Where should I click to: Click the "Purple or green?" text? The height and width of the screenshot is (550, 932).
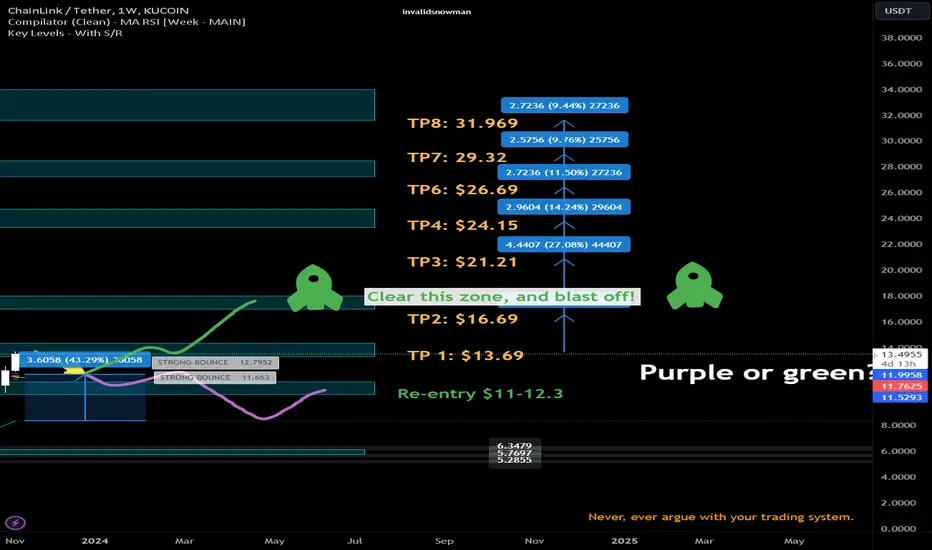[756, 373]
